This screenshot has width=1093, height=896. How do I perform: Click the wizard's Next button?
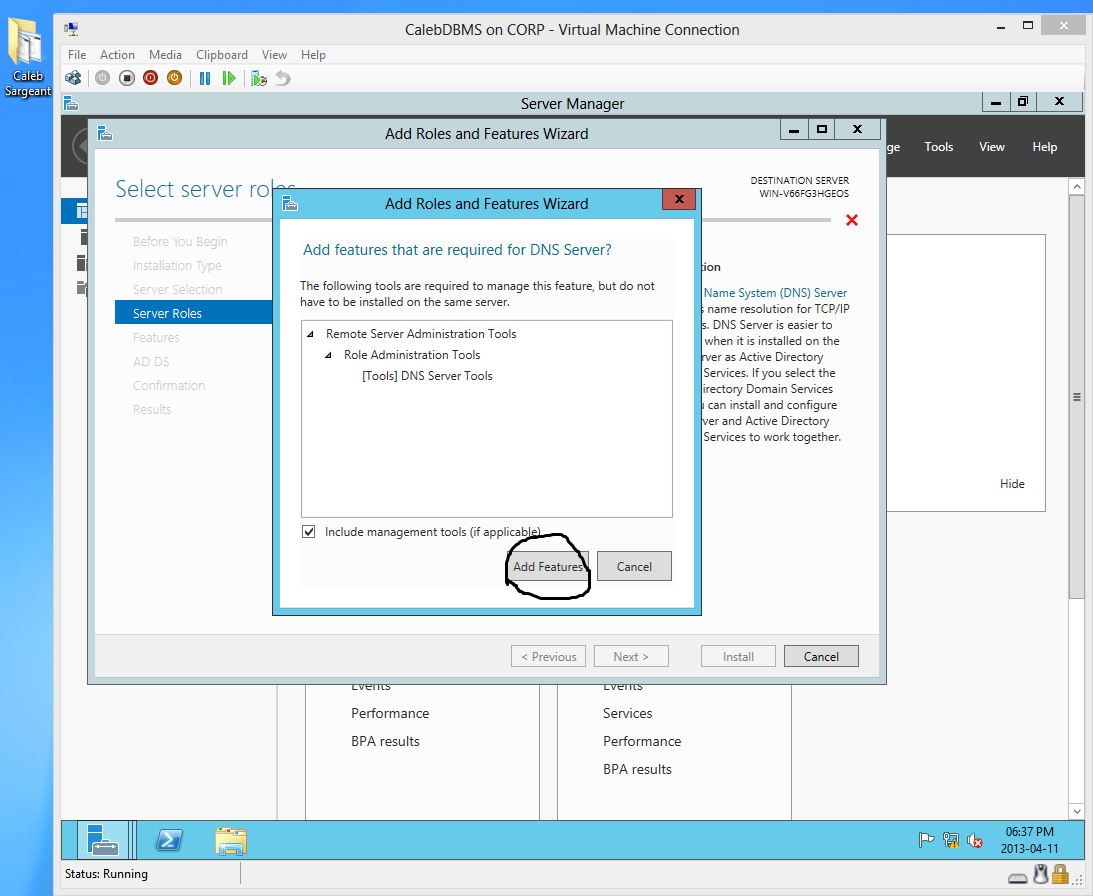pyautogui.click(x=631, y=656)
